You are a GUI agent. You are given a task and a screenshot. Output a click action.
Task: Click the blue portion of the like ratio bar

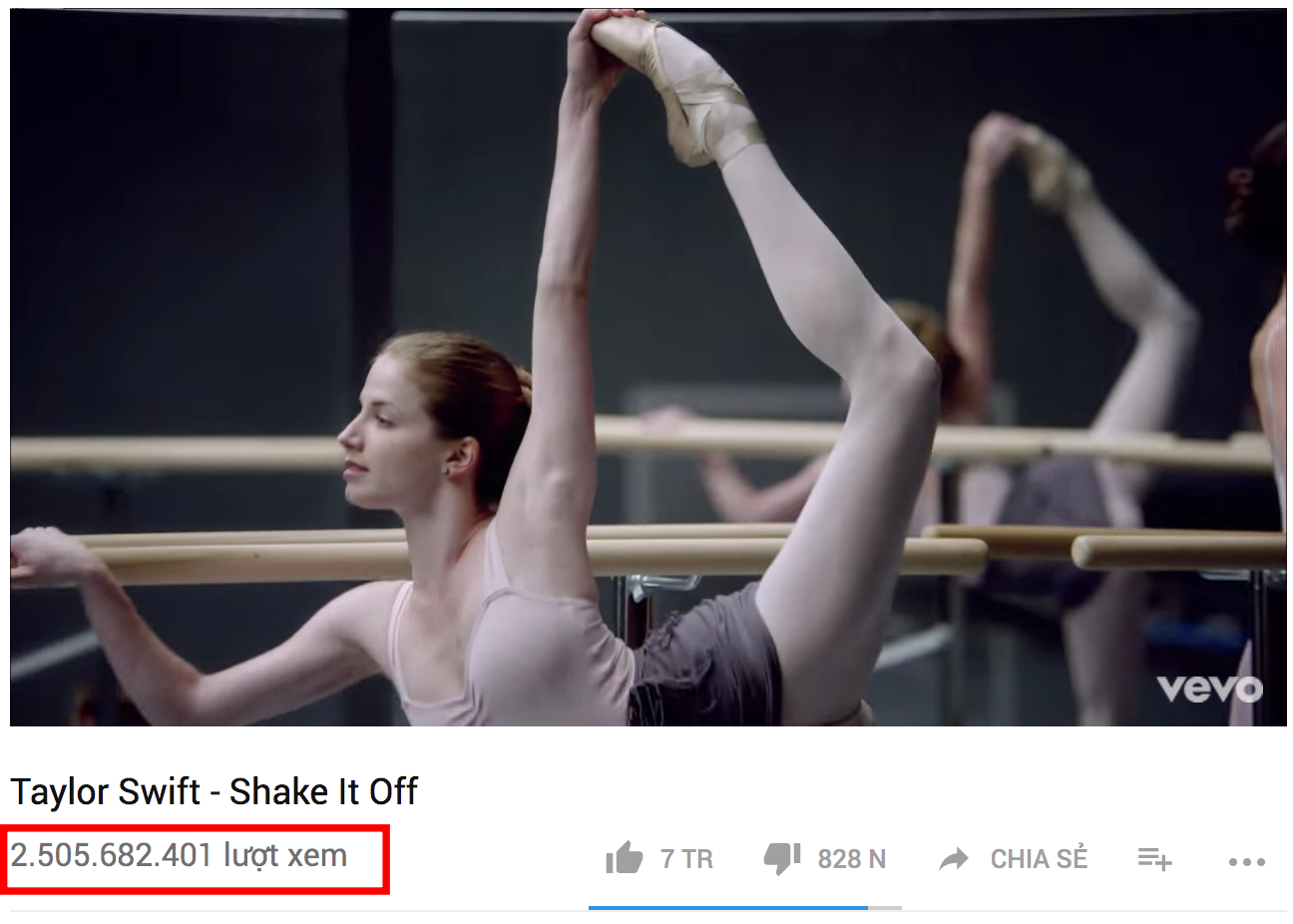tap(727, 908)
